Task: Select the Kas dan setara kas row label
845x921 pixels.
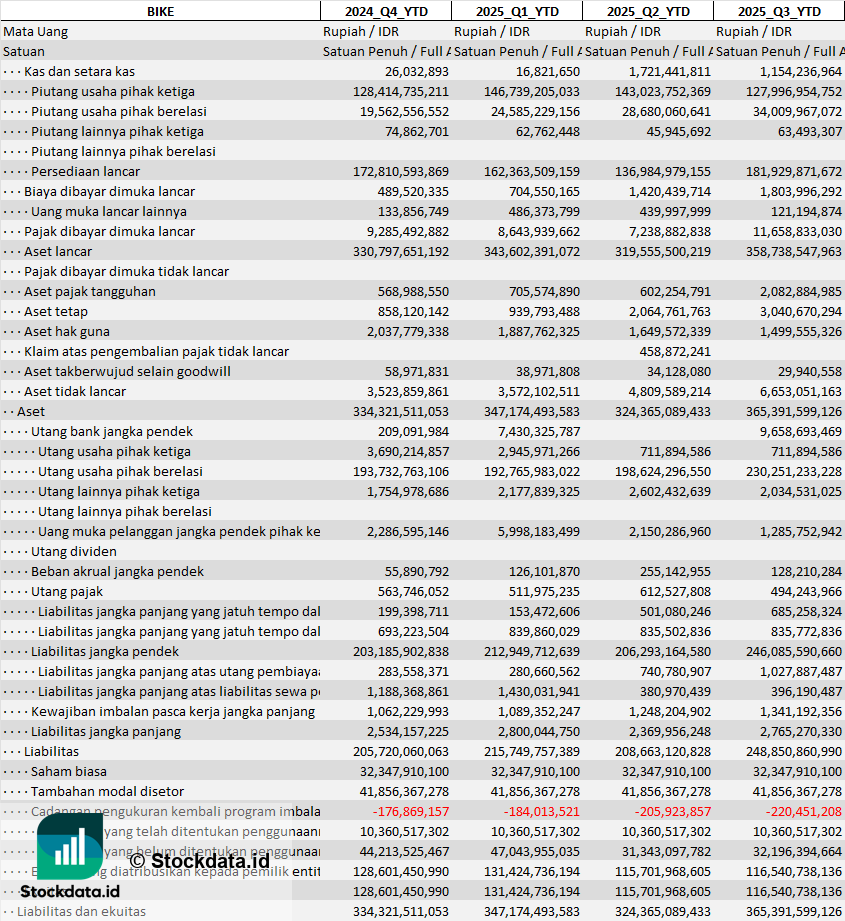Action: coord(79,72)
